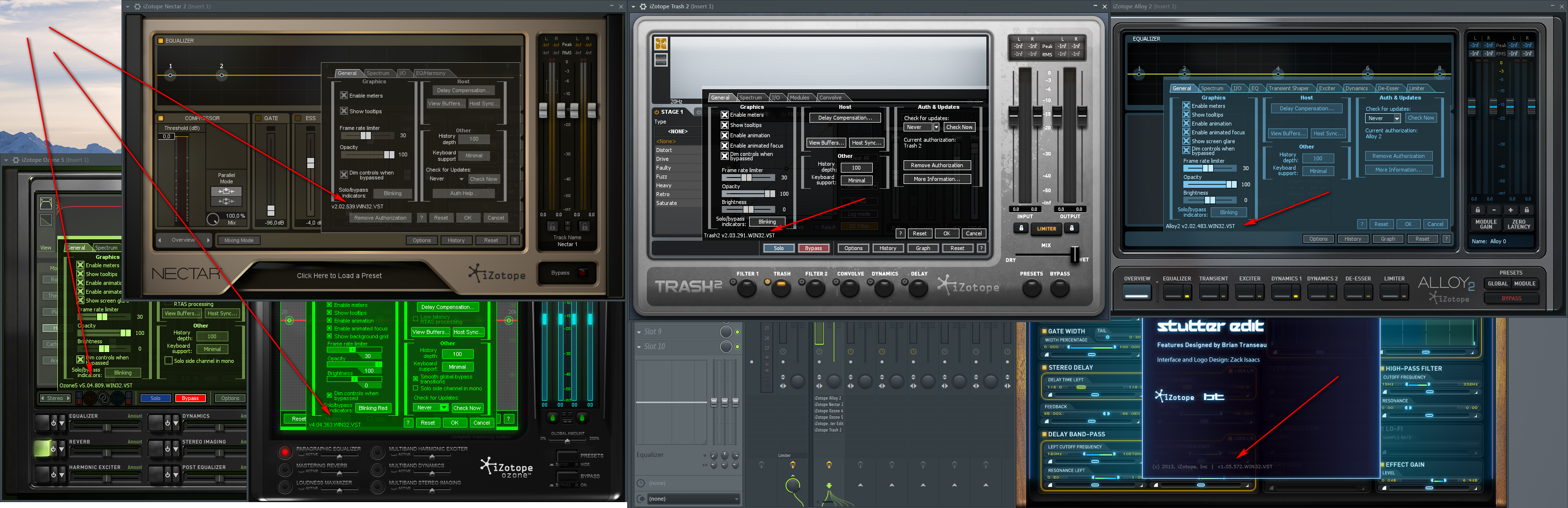The width and height of the screenshot is (1568, 508).
Task: Click Delay Compensation button in Trash 2 options
Action: [x=844, y=118]
